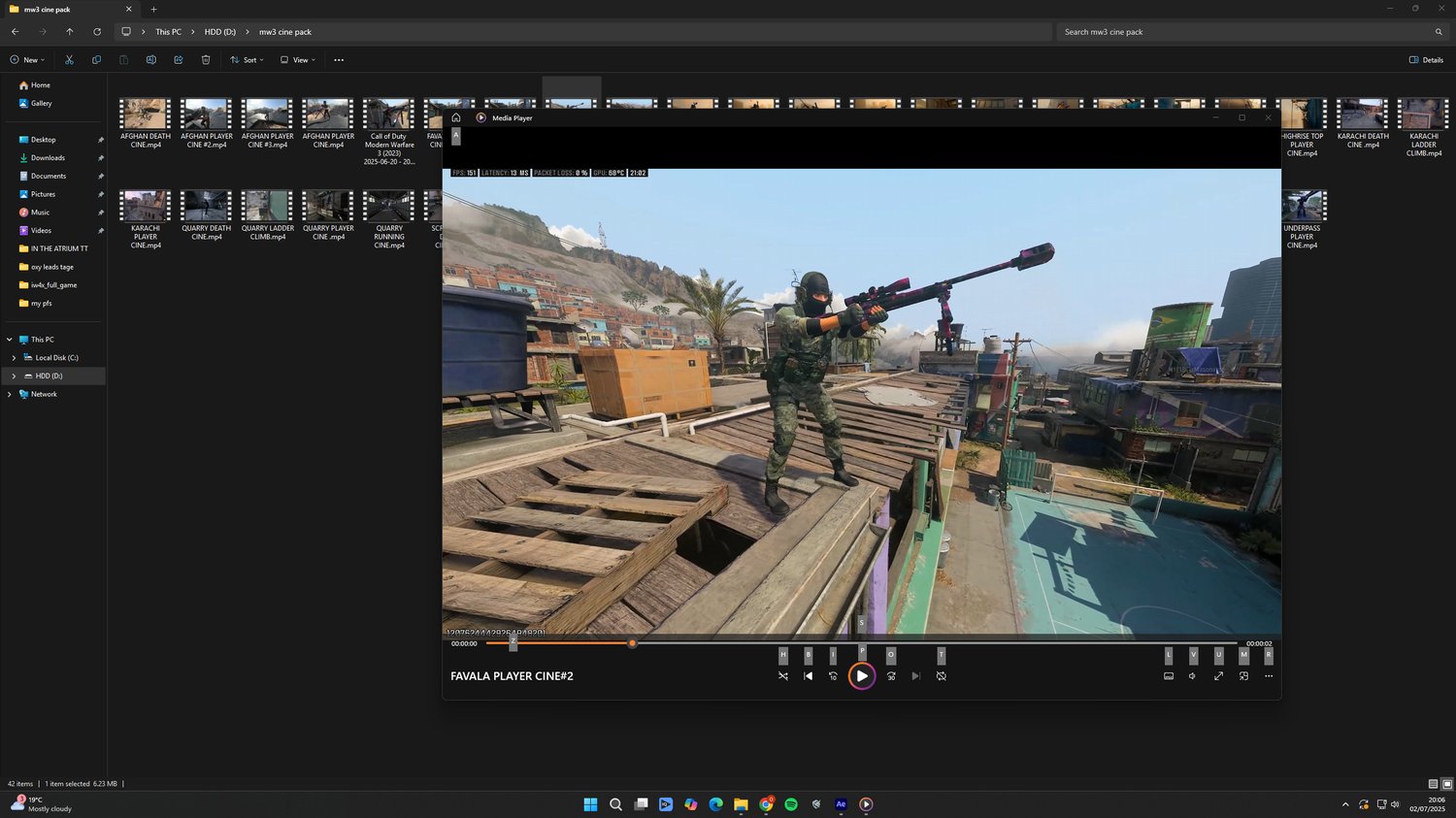Click This PC in the address bar
The image size is (1456, 818).
point(169,32)
